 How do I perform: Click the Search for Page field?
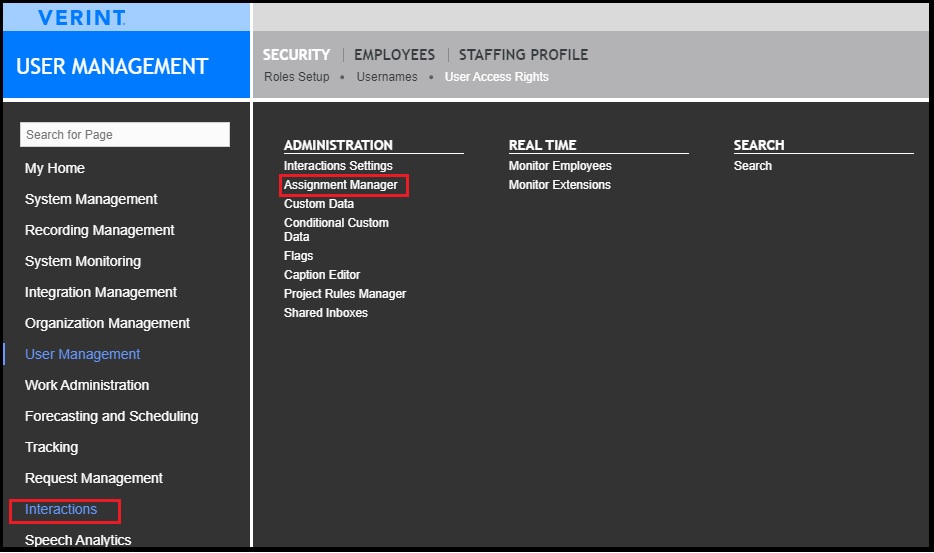tap(124, 135)
